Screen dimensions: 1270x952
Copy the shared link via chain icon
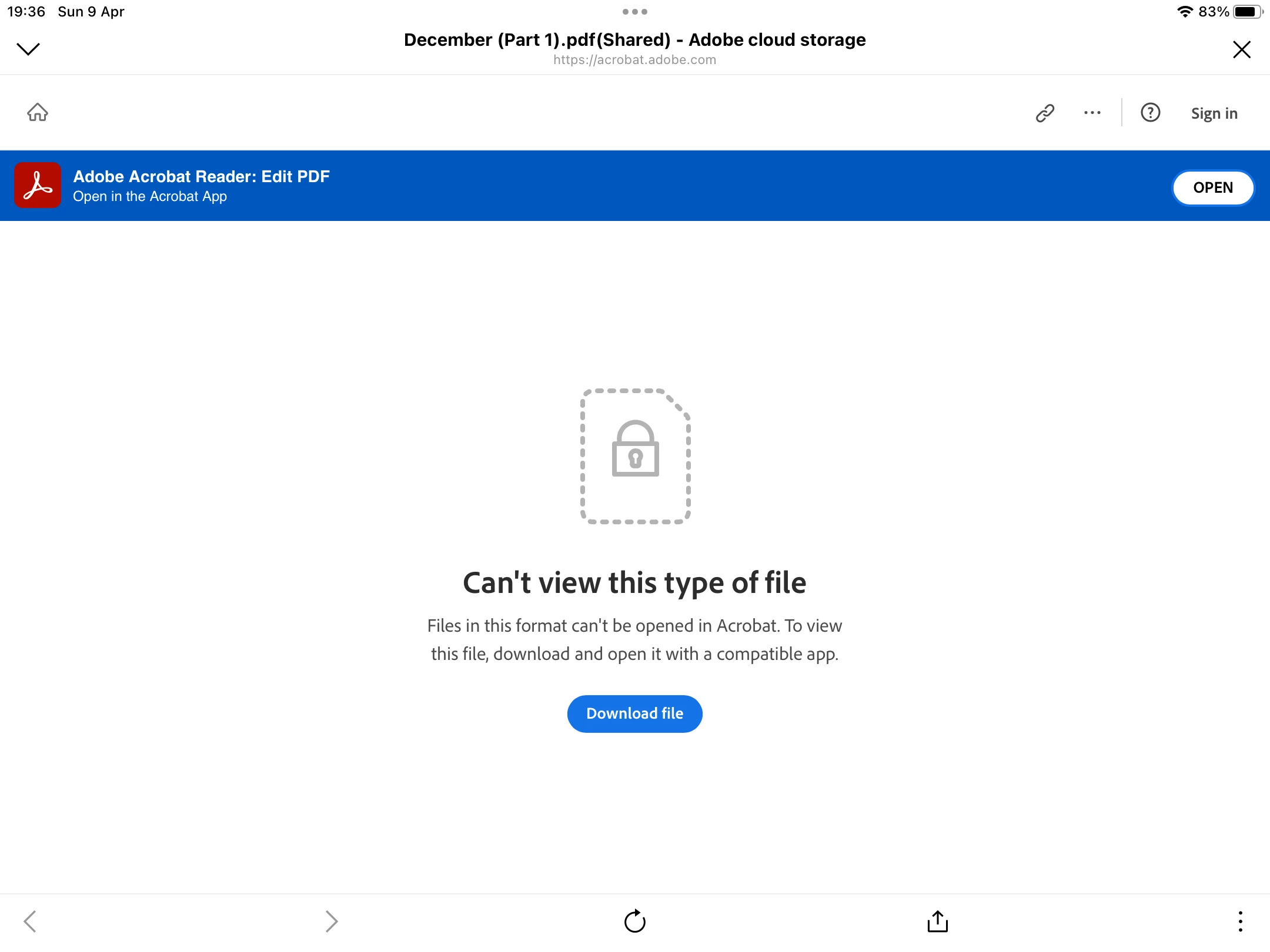tap(1045, 113)
